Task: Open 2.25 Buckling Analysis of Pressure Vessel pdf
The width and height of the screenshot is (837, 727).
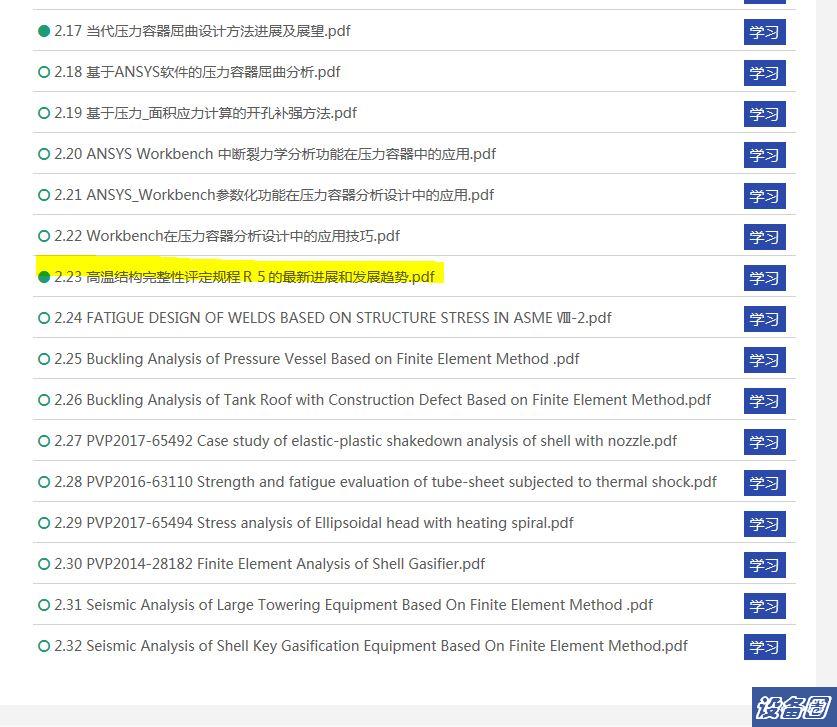Action: click(317, 359)
